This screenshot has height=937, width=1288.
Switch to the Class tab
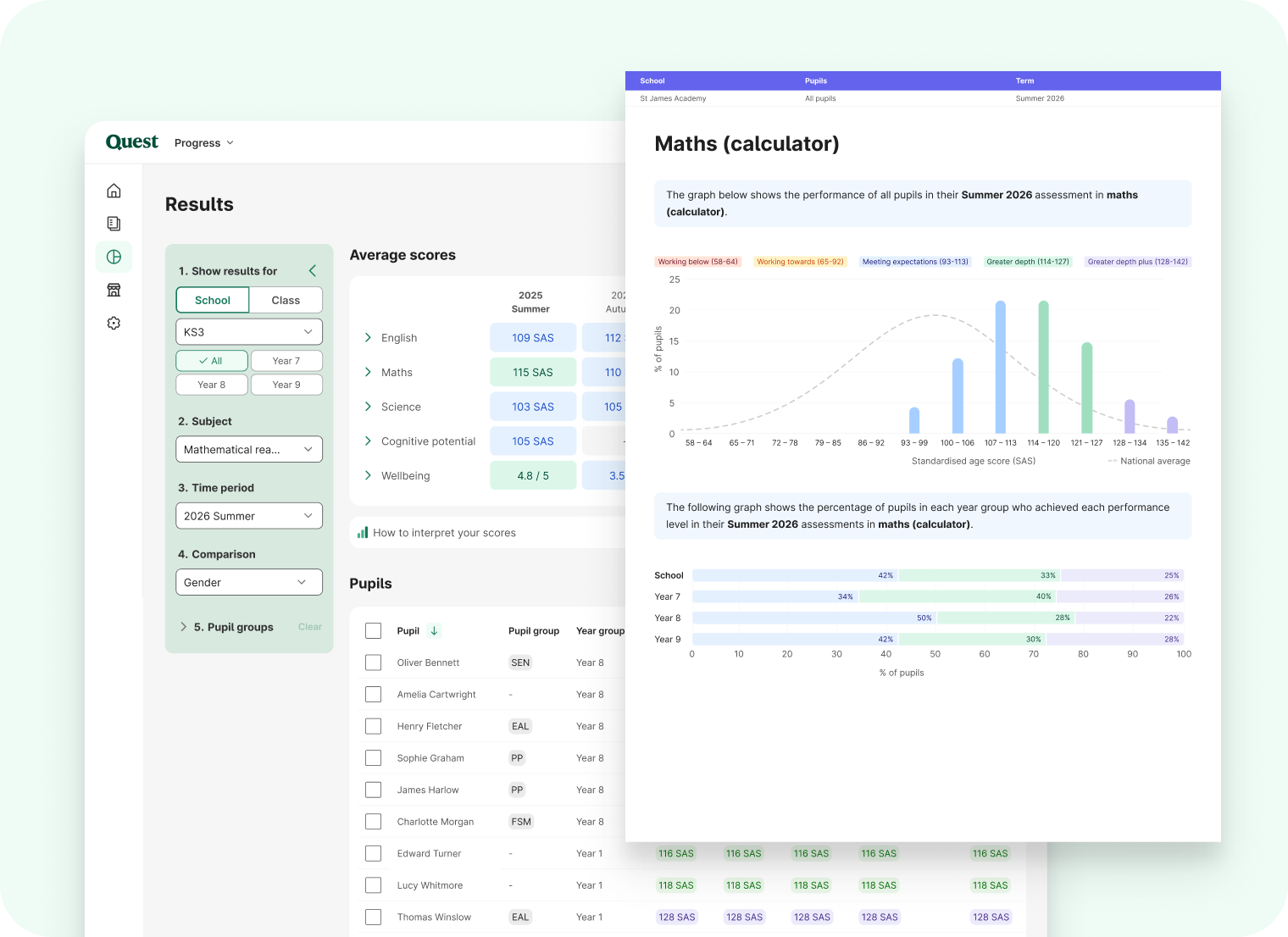click(286, 300)
